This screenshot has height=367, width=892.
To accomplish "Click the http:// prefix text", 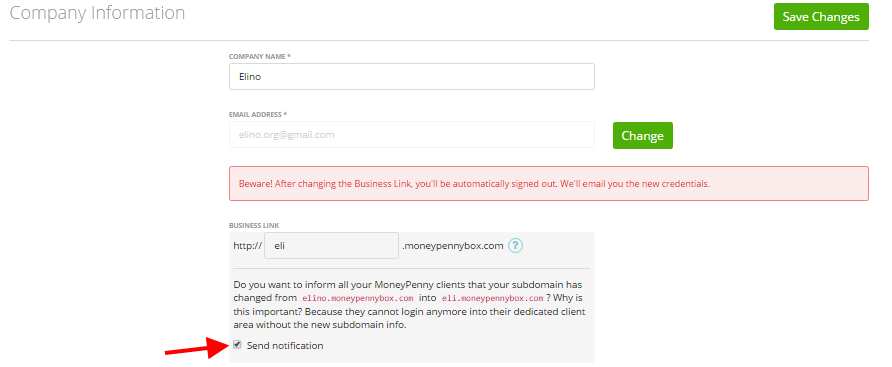I will (247, 246).
